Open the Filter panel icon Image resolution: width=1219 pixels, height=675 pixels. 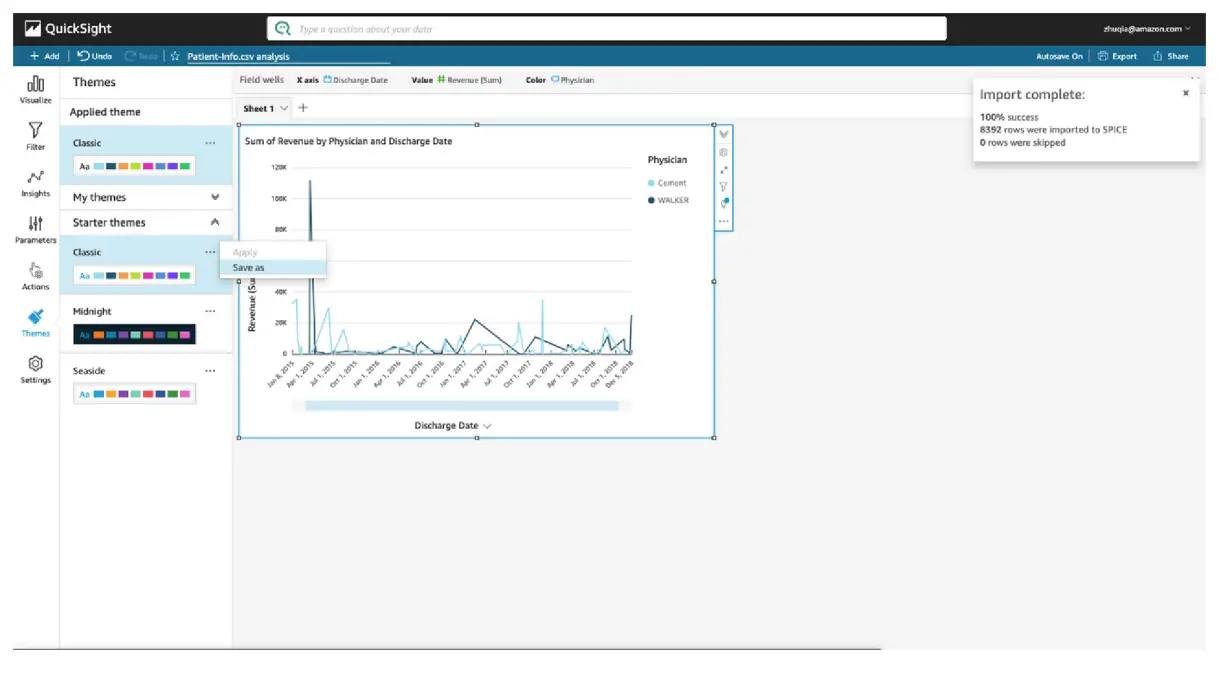pos(35,130)
